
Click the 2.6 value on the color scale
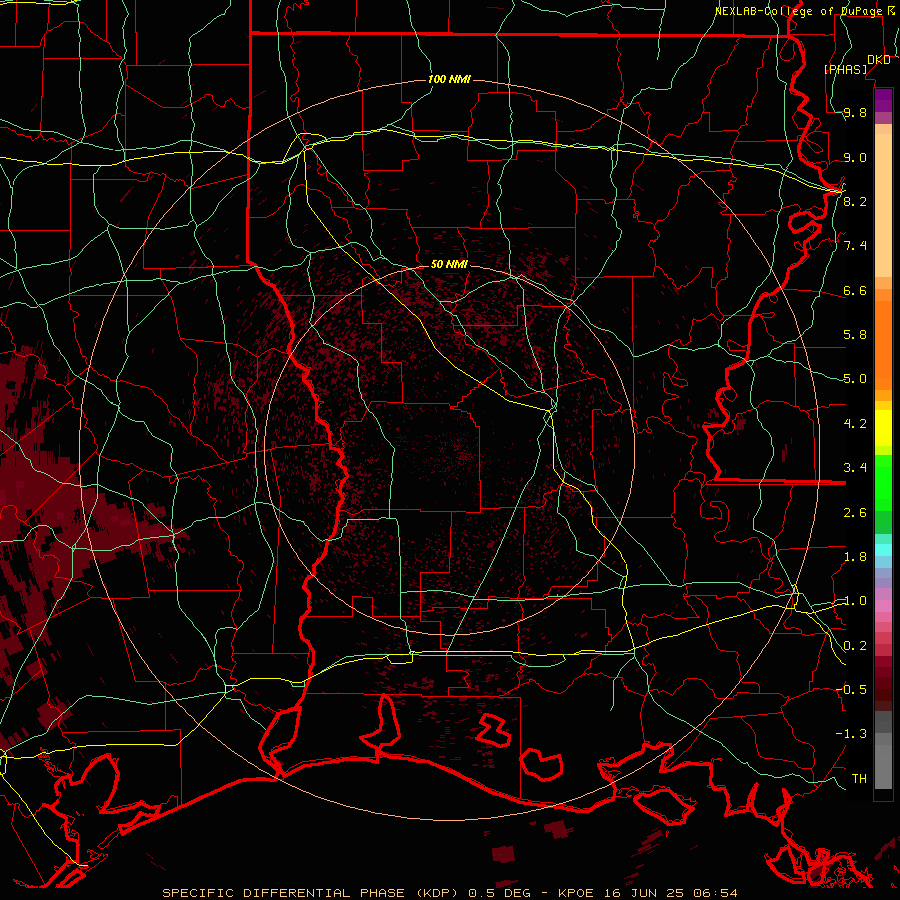tap(855, 513)
